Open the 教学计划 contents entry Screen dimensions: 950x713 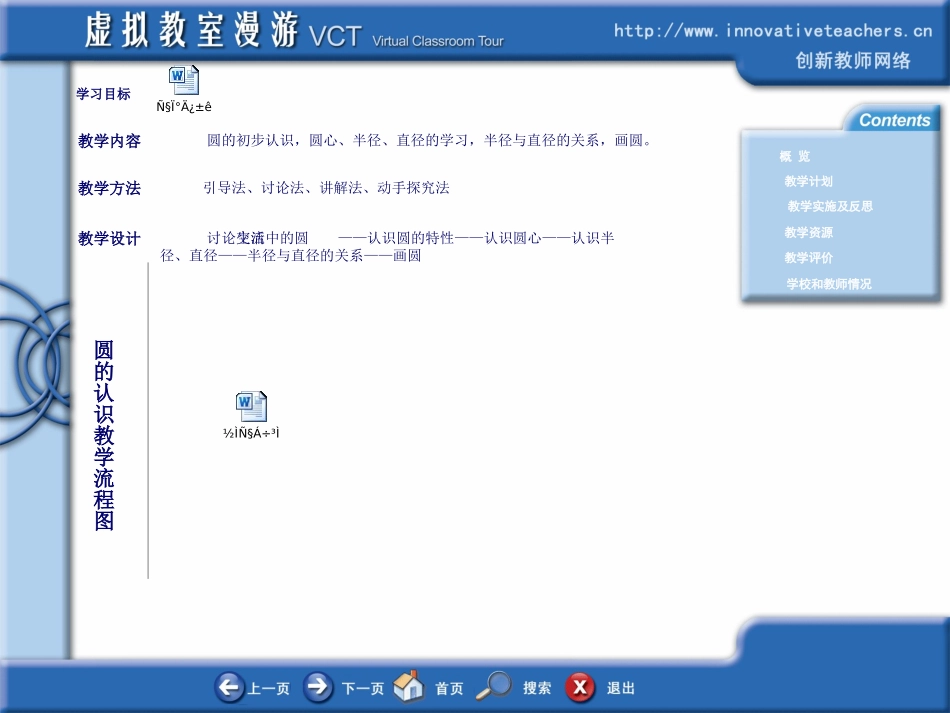(808, 181)
